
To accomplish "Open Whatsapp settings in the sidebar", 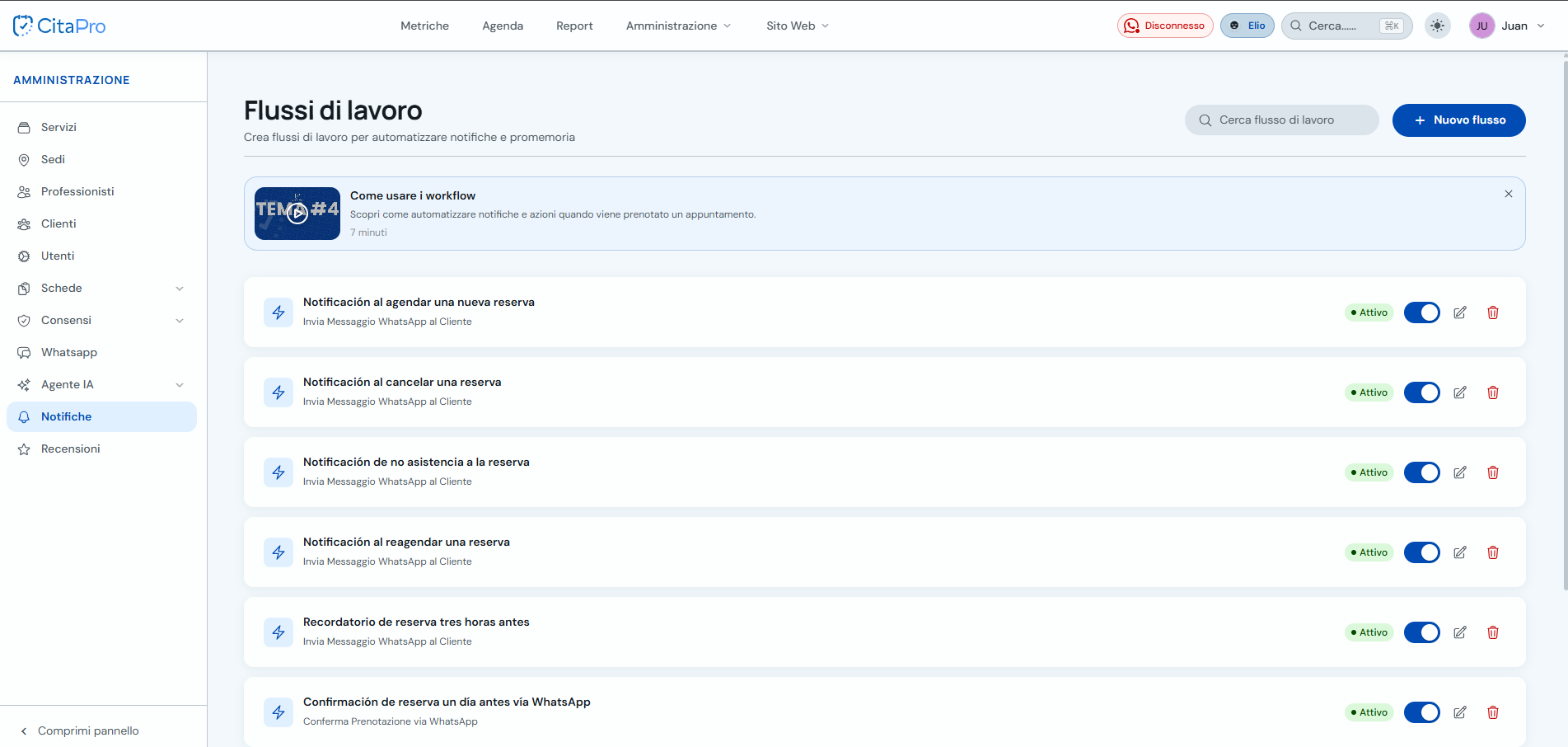I will (101, 352).
